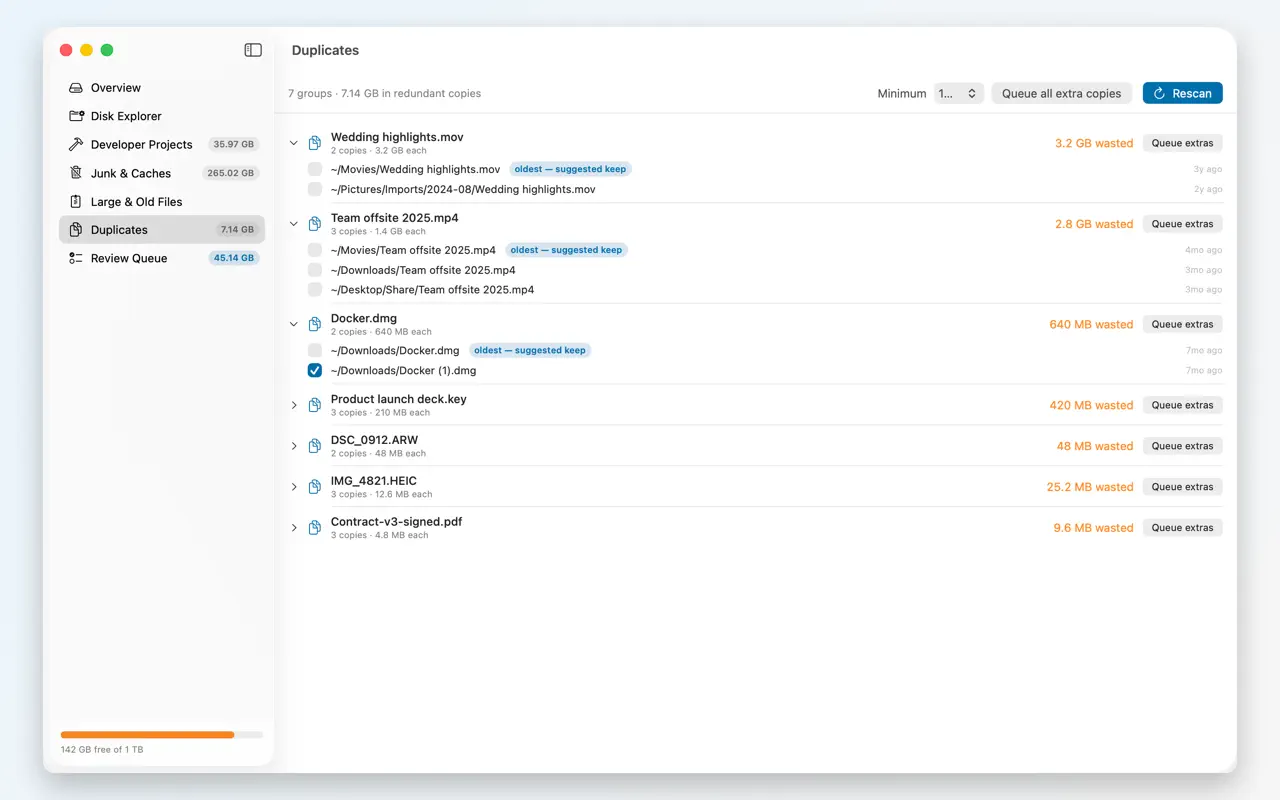1280x800 pixels.
Task: Click file icon beside Team offsite 2025.mp4
Action: point(314,224)
